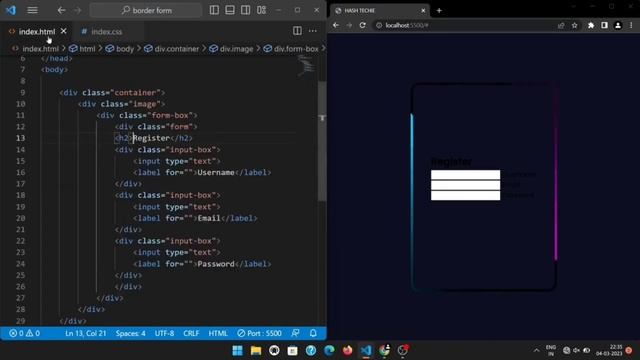Select language mode 'HTML' in status bar

[x=218, y=333]
